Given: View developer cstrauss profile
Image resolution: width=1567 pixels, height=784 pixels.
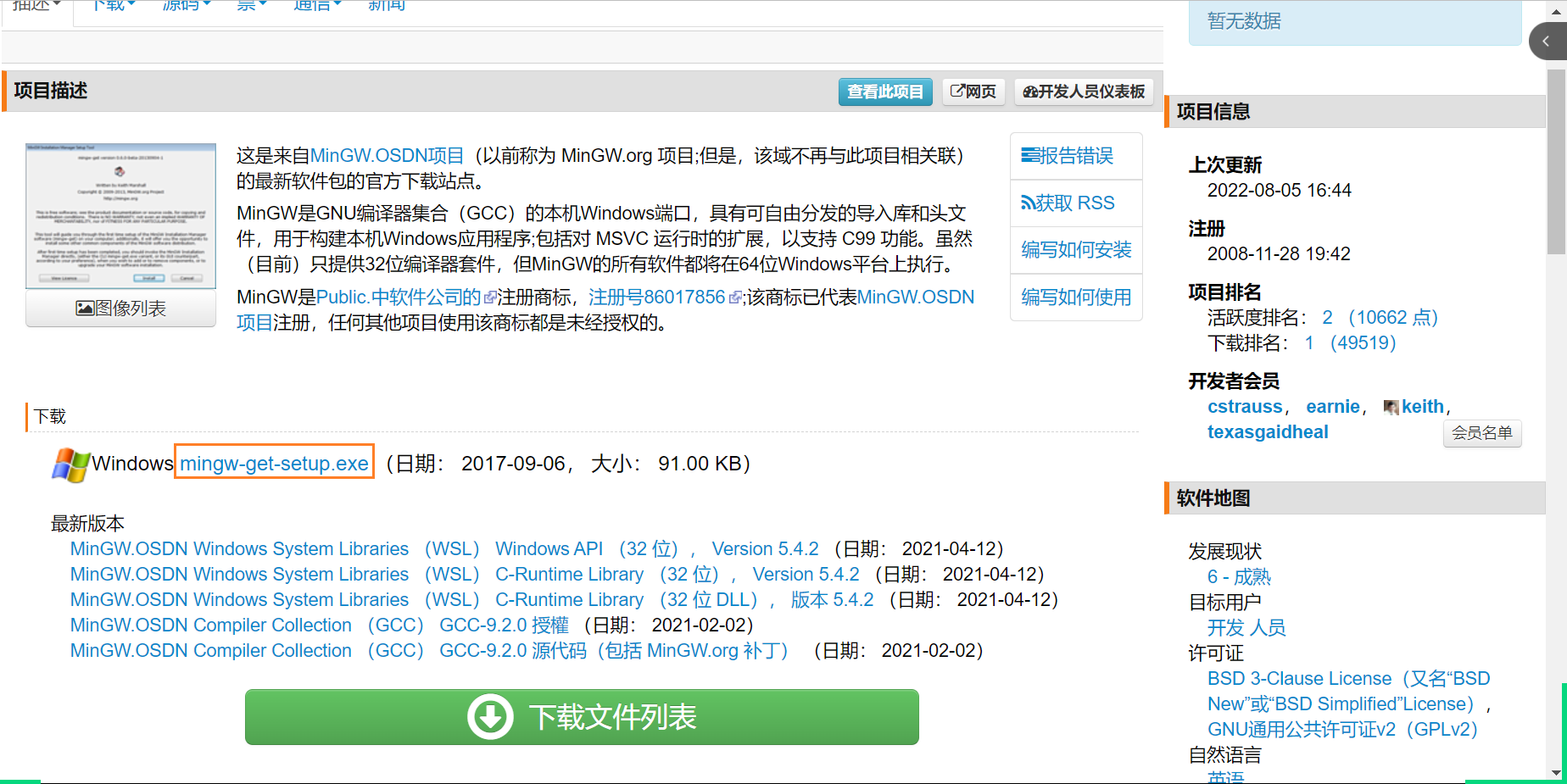Looking at the screenshot, I should tap(1245, 407).
